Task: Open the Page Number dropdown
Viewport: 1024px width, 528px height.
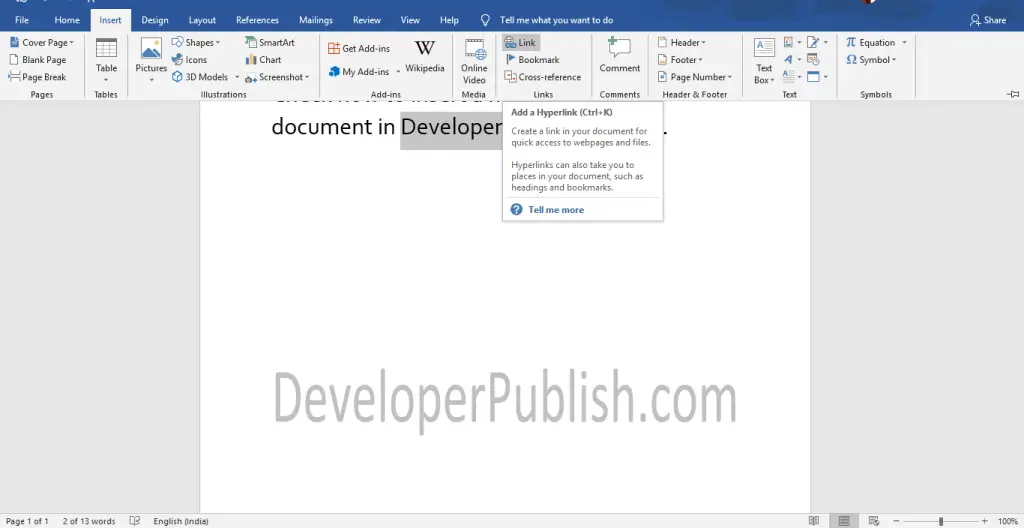Action: (x=695, y=76)
